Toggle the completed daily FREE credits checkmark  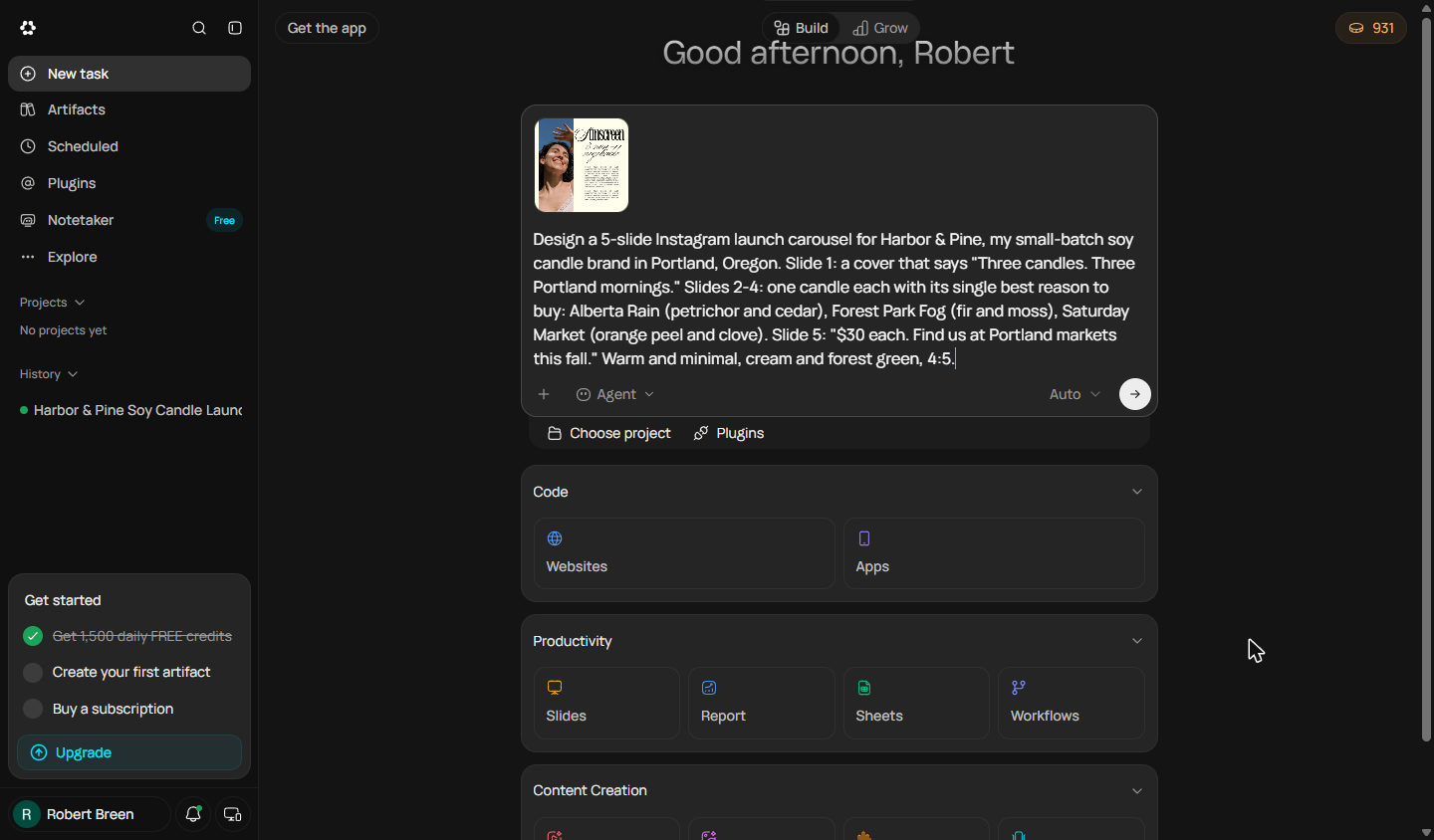[x=33, y=636]
